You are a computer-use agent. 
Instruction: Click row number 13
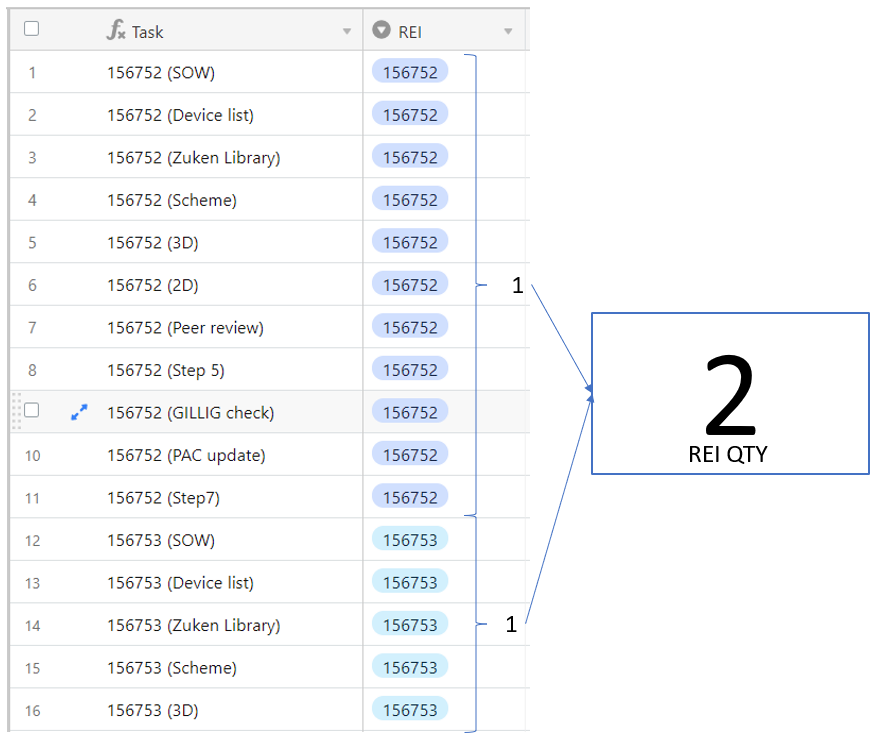[x=32, y=583]
